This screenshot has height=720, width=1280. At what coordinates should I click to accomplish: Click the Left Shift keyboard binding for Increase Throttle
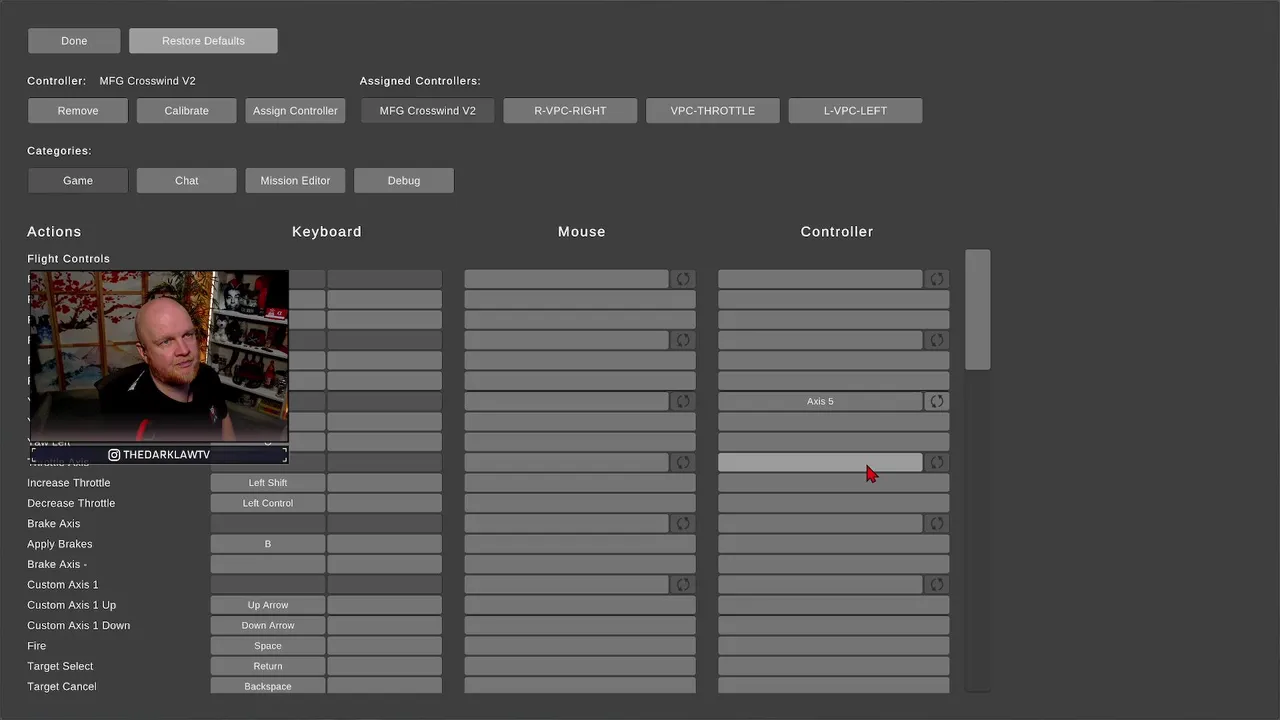click(268, 482)
